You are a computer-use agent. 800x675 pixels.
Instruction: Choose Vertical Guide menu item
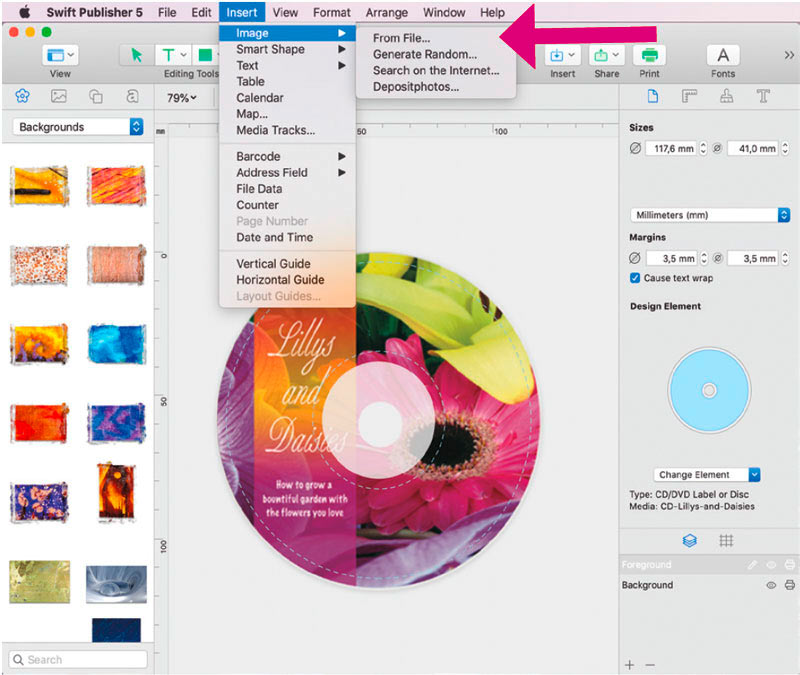point(273,264)
